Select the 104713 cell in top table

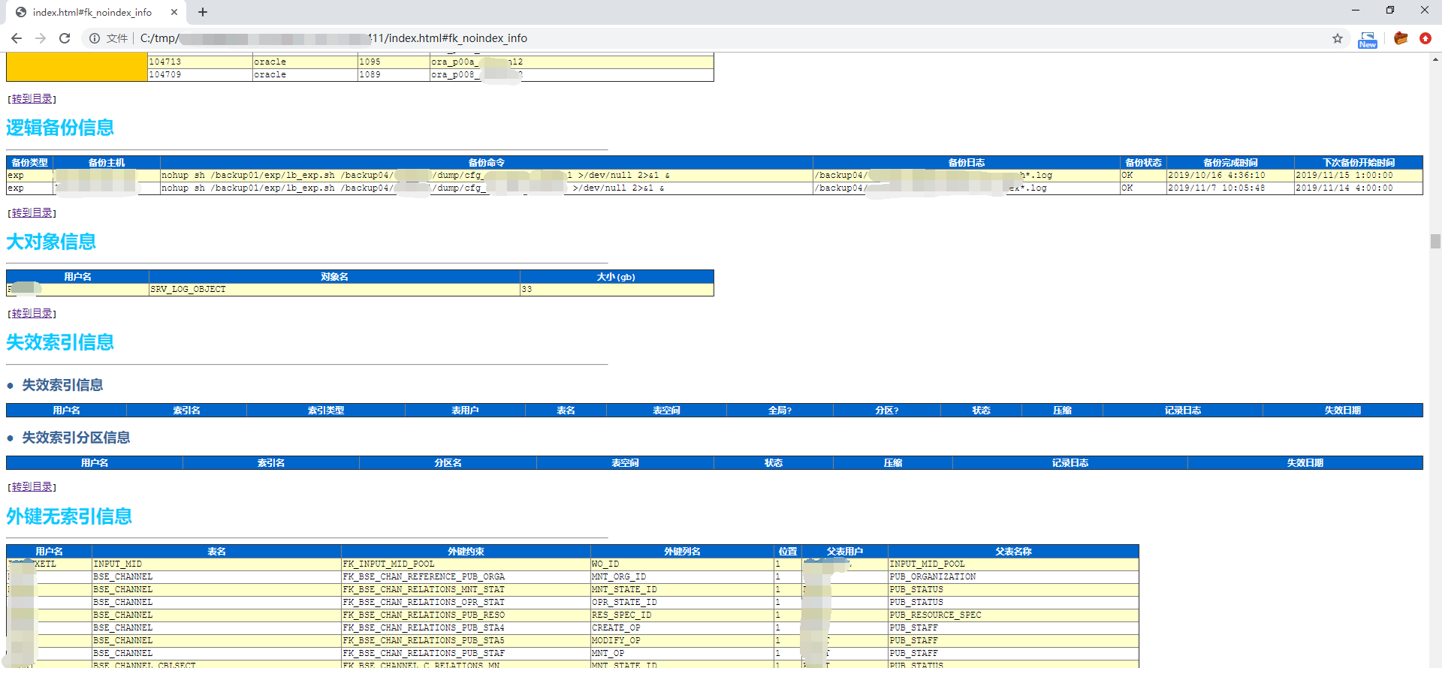199,62
